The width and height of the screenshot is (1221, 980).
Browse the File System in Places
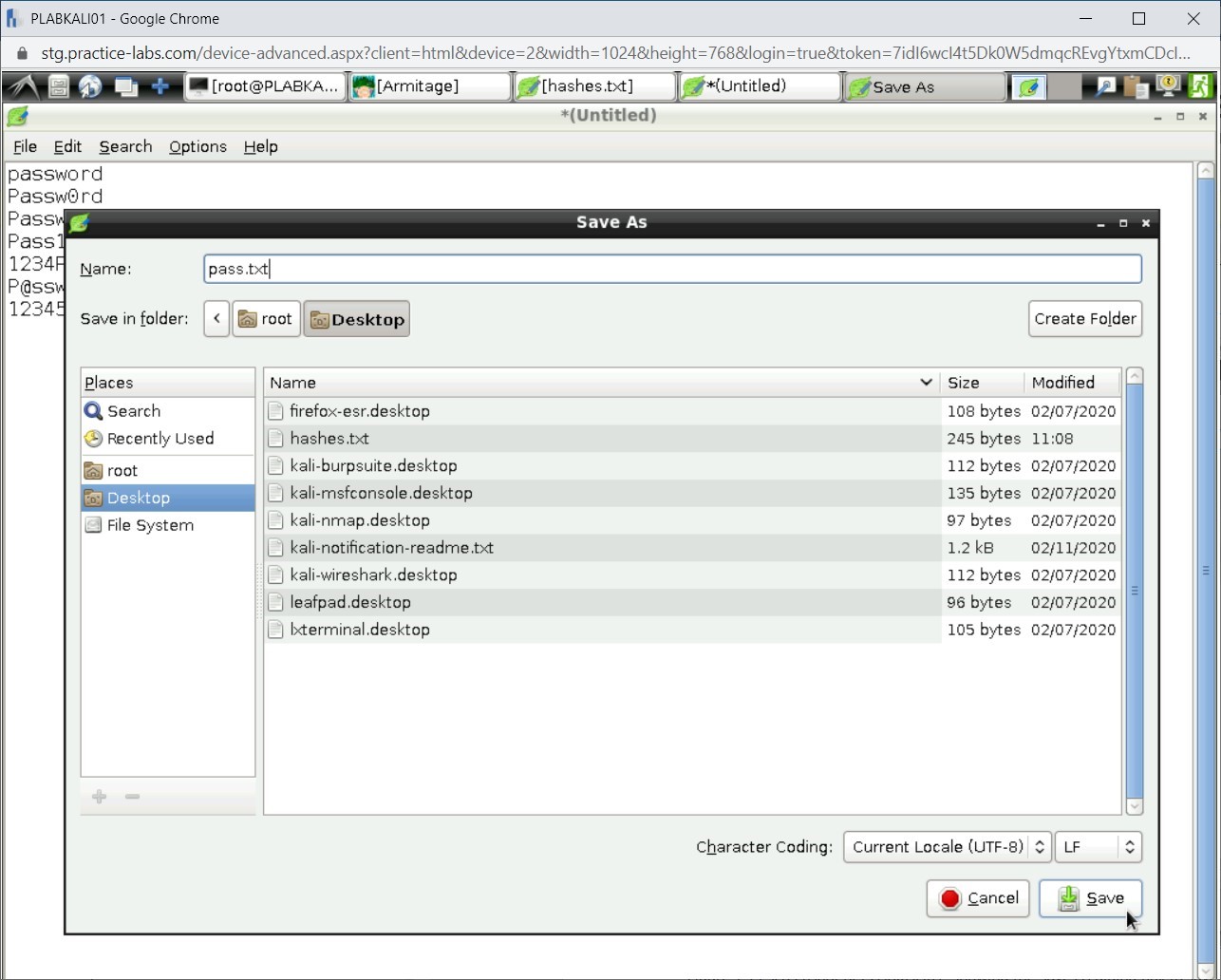point(149,525)
